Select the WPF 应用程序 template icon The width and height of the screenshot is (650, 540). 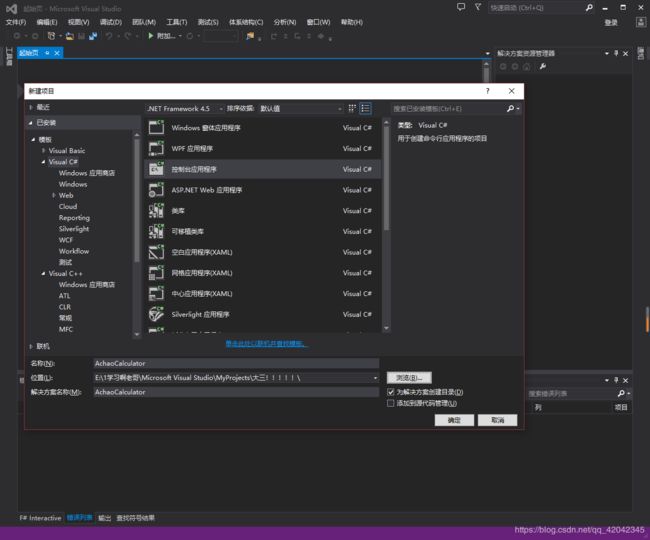[156, 148]
